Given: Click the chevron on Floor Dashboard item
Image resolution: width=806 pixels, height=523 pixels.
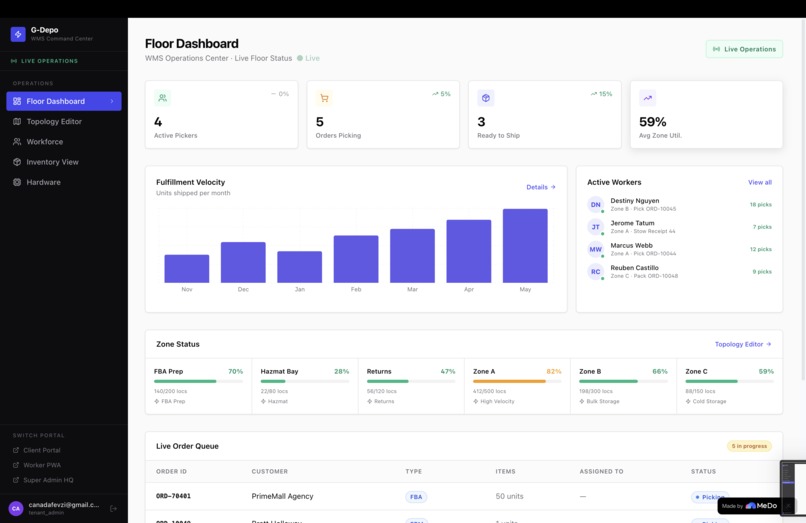Looking at the screenshot, I should (x=112, y=101).
